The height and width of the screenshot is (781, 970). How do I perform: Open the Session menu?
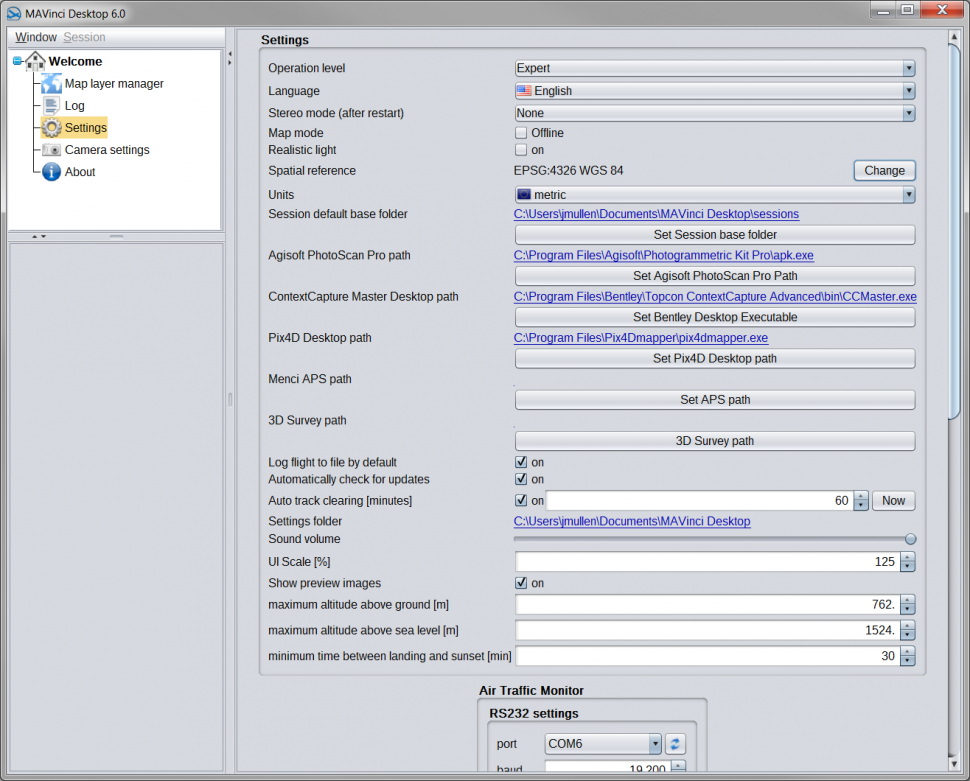pos(84,37)
